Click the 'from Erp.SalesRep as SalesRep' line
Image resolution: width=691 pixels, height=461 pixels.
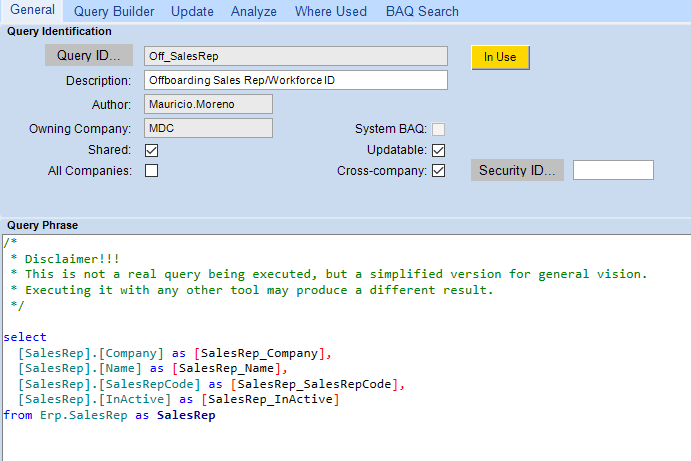(109, 415)
